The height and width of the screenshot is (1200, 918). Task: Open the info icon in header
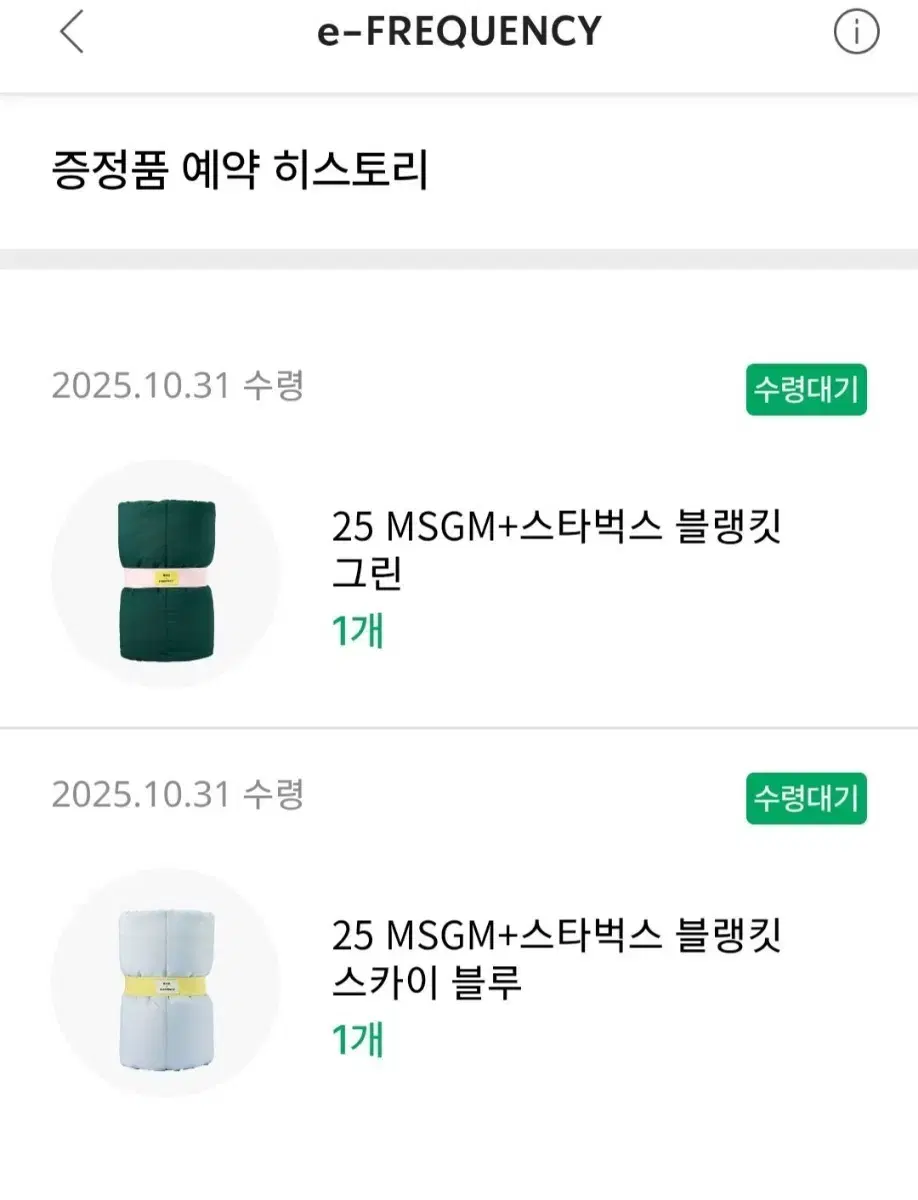[856, 33]
